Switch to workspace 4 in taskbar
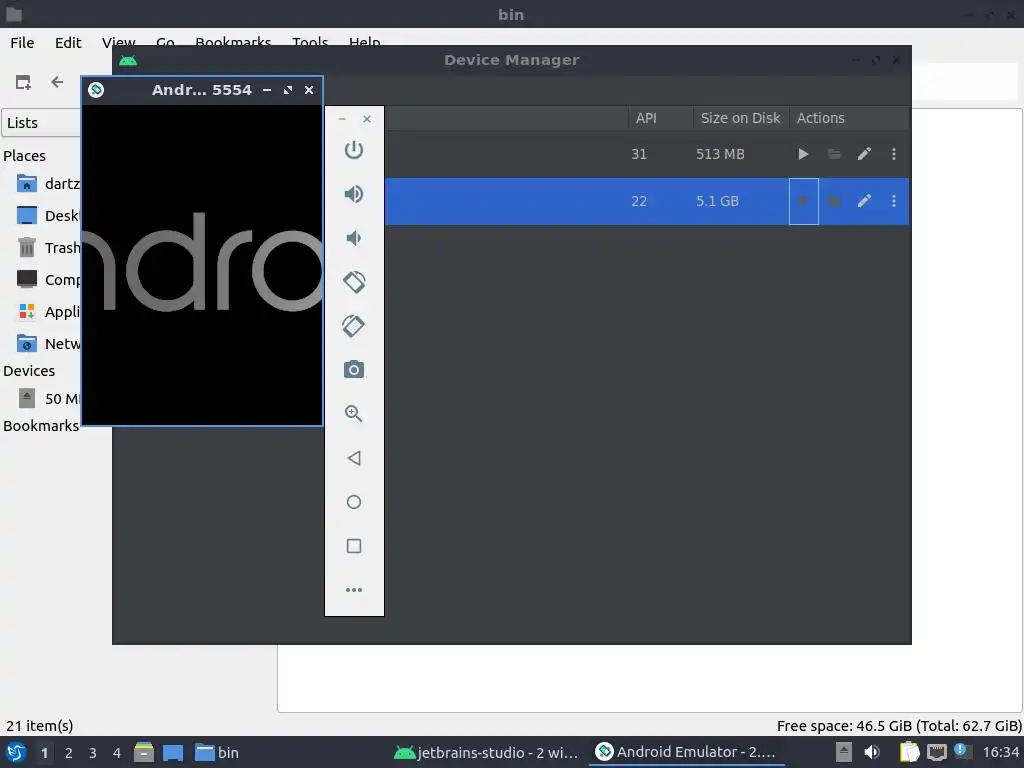Viewport: 1024px width, 768px height. (116, 753)
